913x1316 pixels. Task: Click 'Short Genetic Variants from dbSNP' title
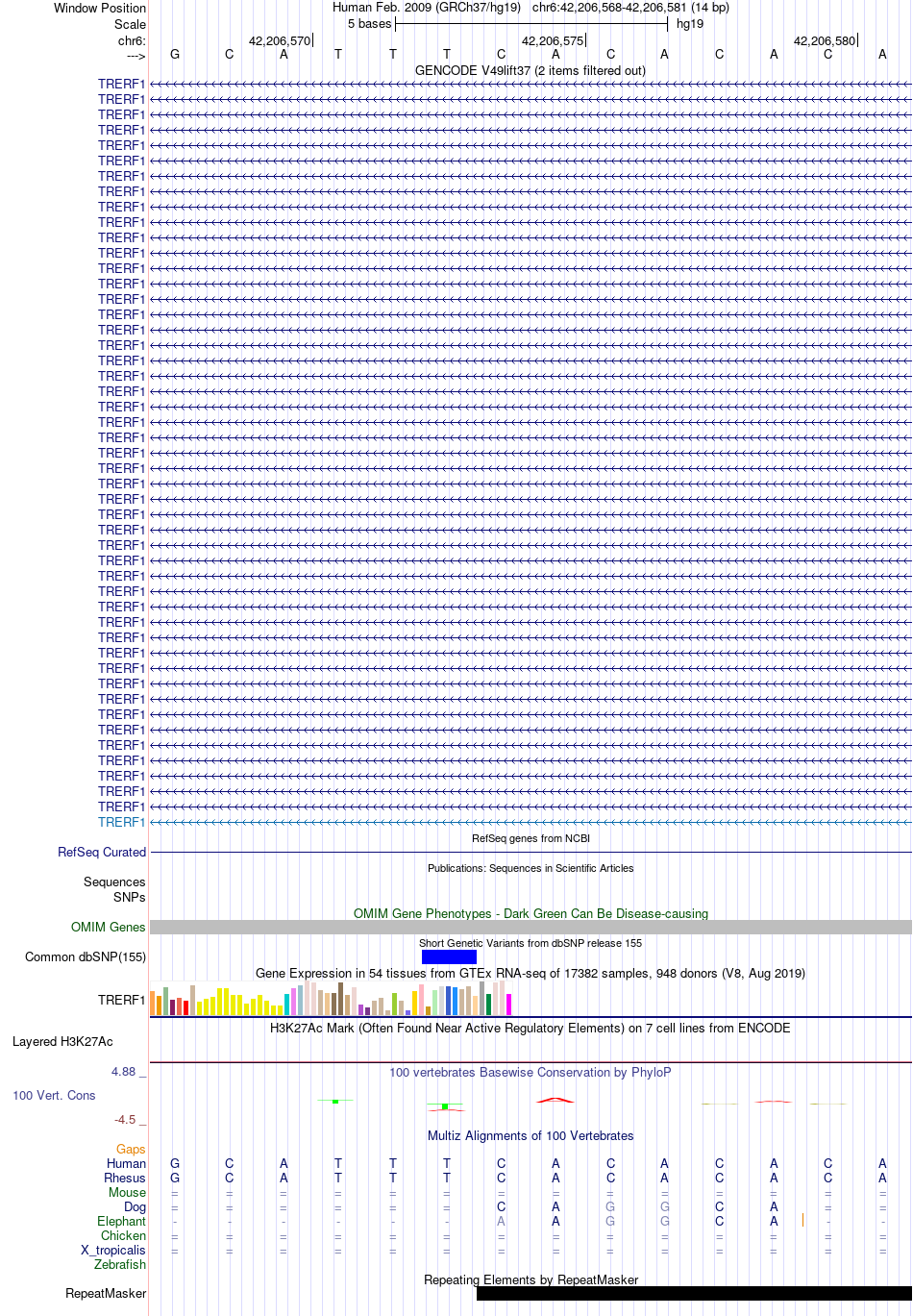click(531, 943)
